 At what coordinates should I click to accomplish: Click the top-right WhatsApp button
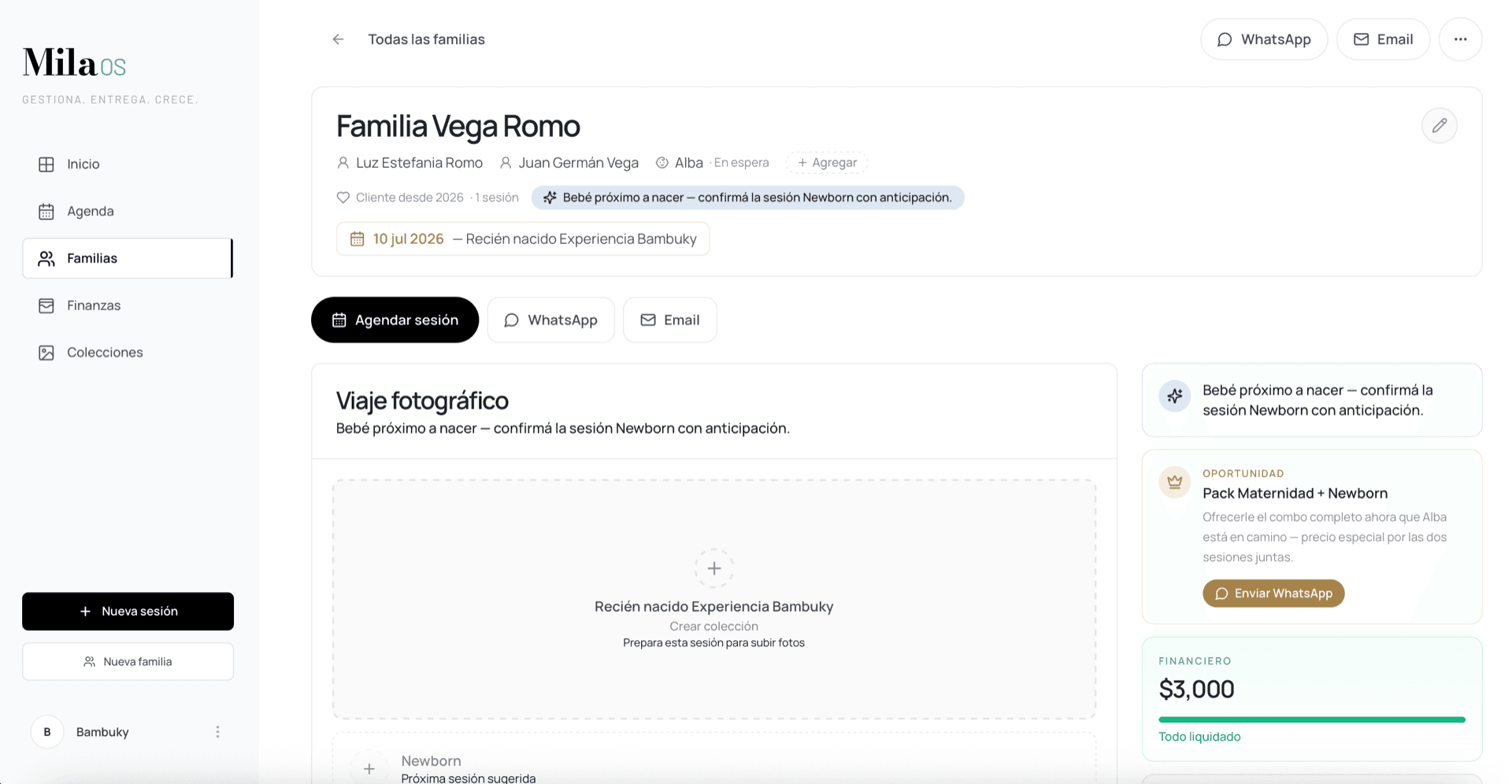tap(1264, 39)
